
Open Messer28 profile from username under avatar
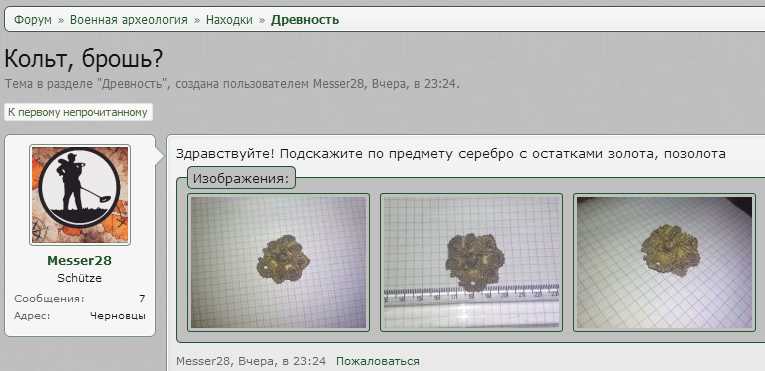(80, 261)
